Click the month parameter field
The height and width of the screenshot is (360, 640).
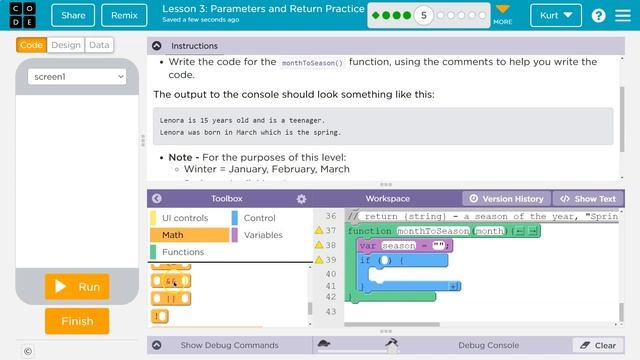pos(490,231)
